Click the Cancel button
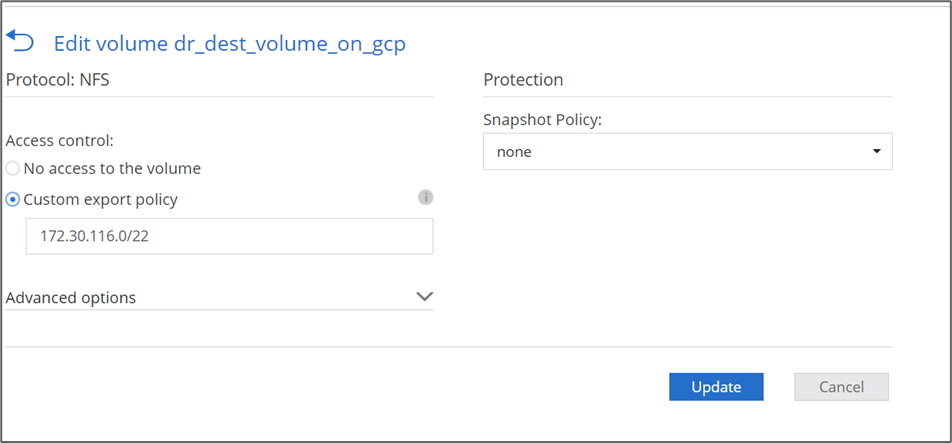952x443 pixels. click(x=841, y=387)
